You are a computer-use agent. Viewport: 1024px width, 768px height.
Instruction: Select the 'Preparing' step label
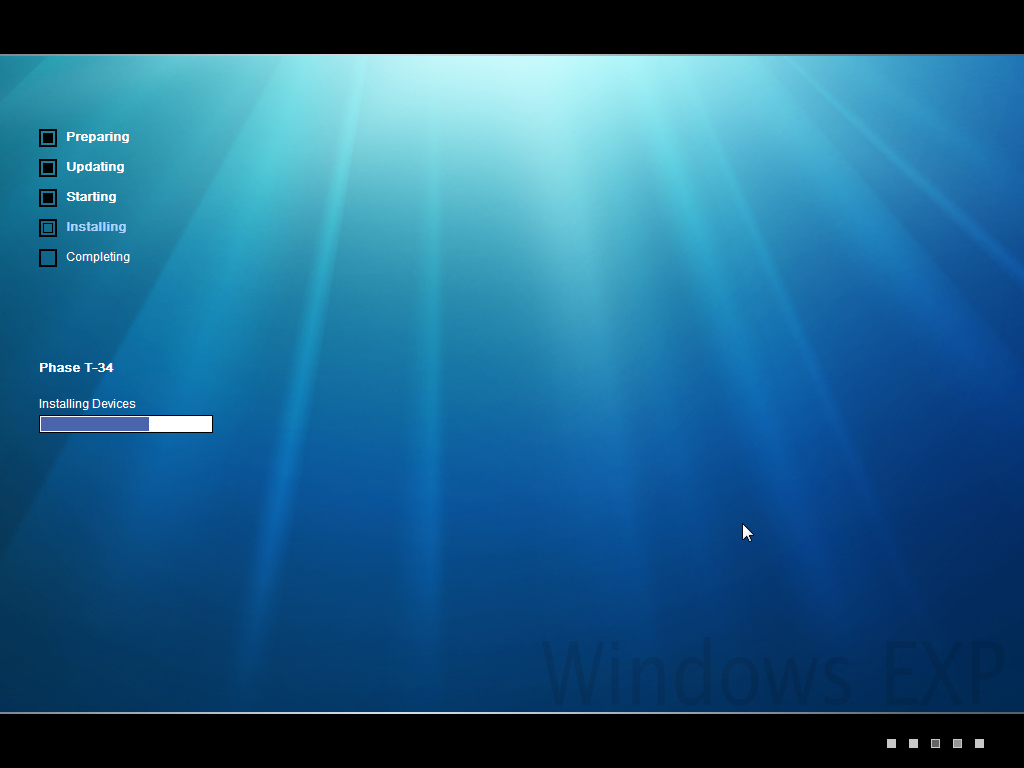click(98, 137)
